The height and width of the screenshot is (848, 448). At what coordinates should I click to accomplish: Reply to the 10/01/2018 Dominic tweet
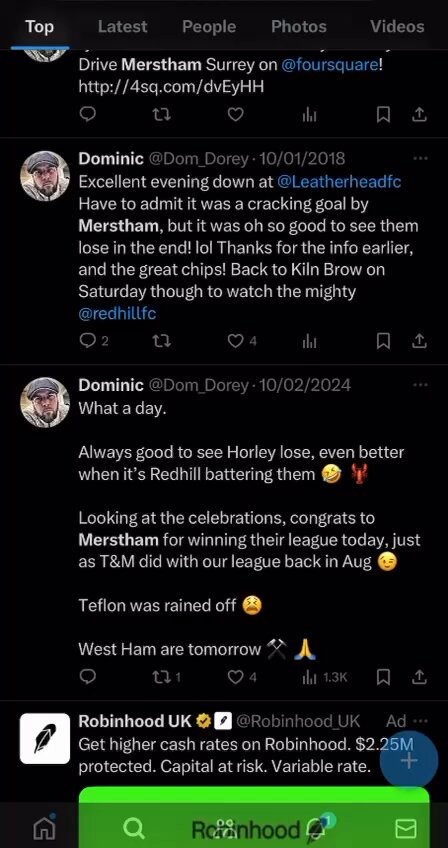[87, 341]
